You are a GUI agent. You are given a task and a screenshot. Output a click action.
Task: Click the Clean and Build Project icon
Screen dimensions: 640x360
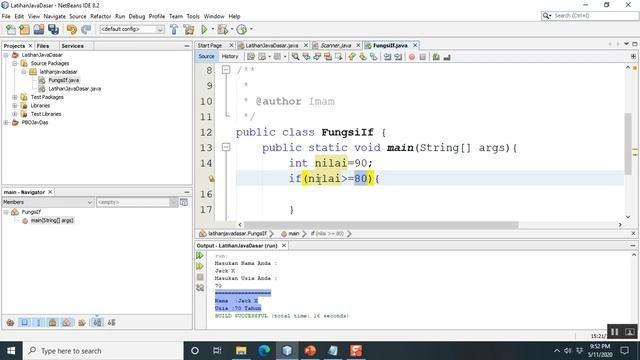[x=189, y=29]
